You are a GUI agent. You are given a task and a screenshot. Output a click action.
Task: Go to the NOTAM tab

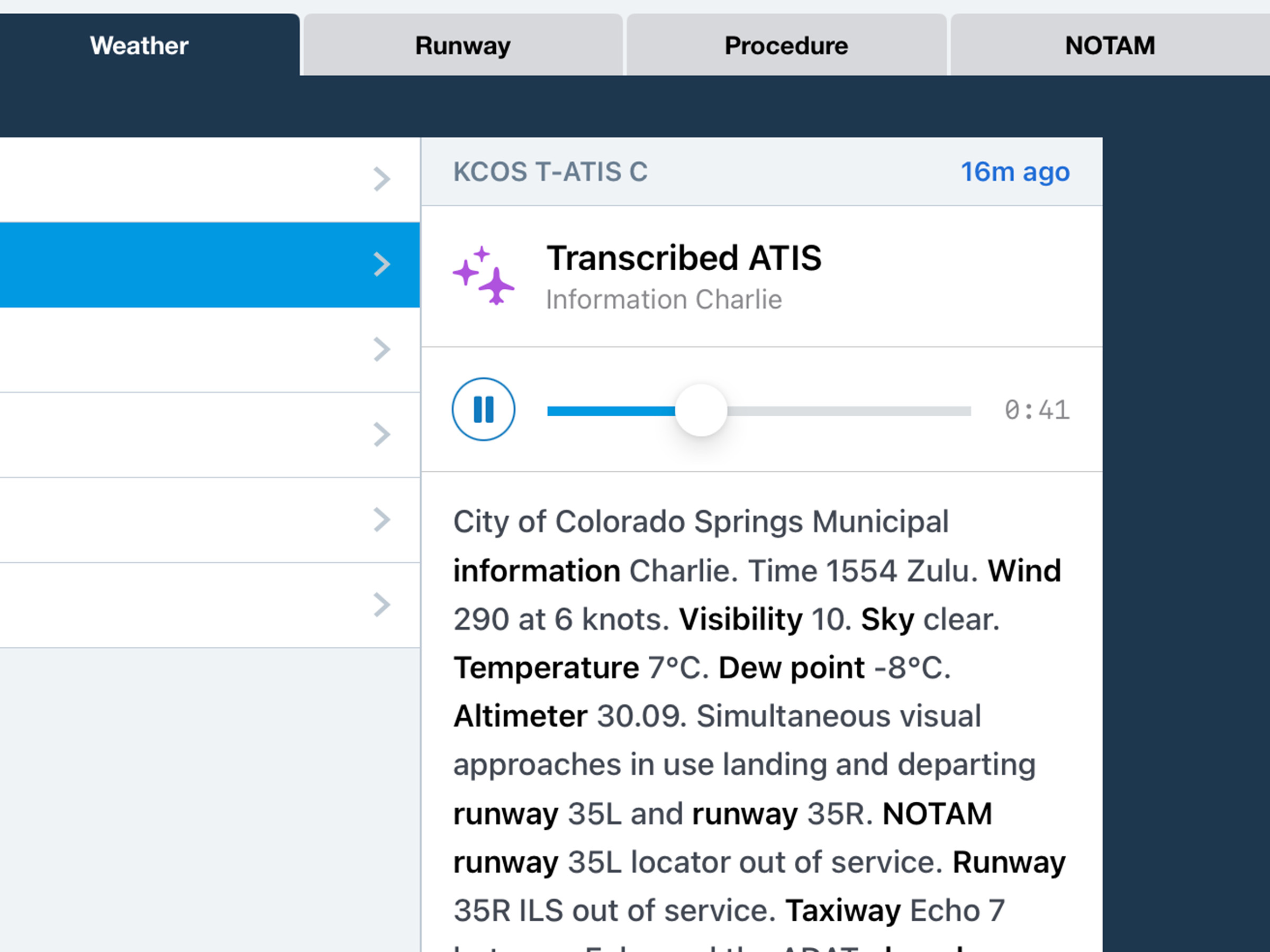click(x=1109, y=45)
